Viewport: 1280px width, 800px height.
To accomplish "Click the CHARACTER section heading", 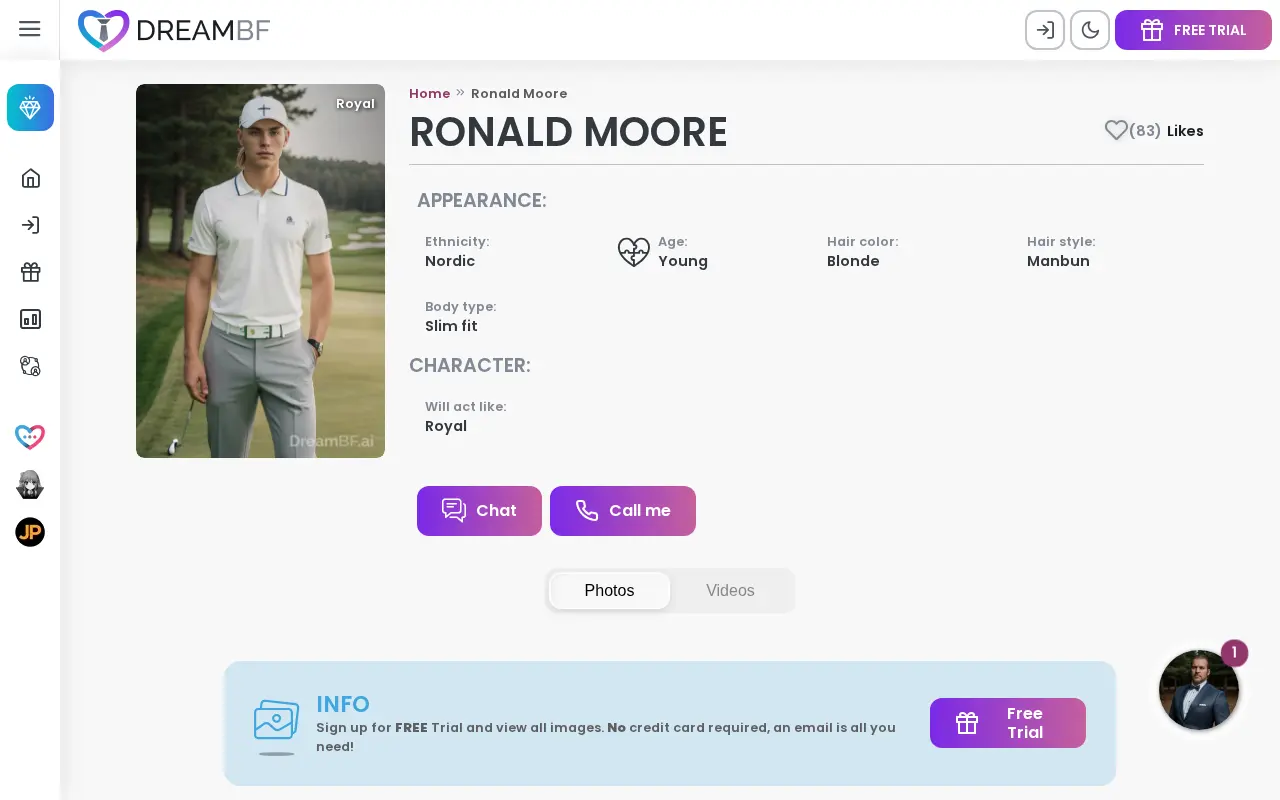I will click(x=470, y=365).
